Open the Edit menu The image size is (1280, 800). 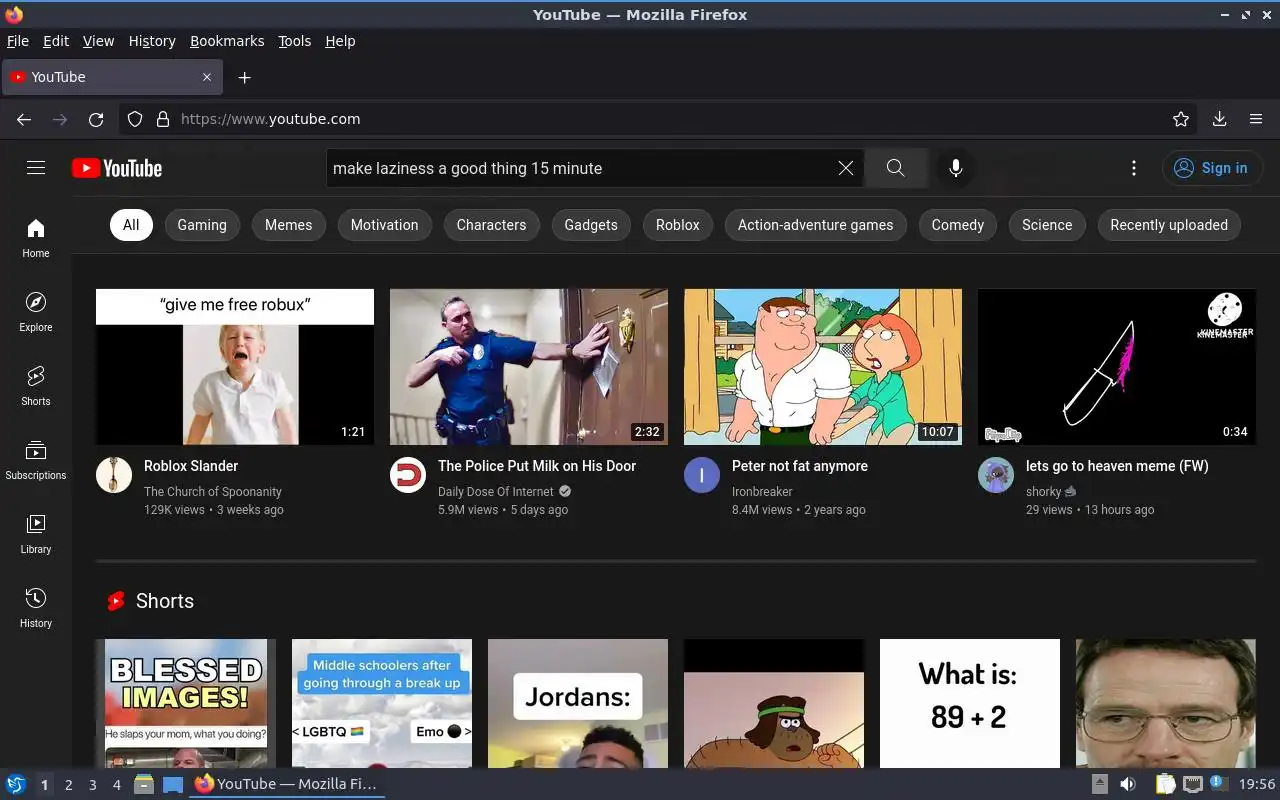(x=56, y=41)
